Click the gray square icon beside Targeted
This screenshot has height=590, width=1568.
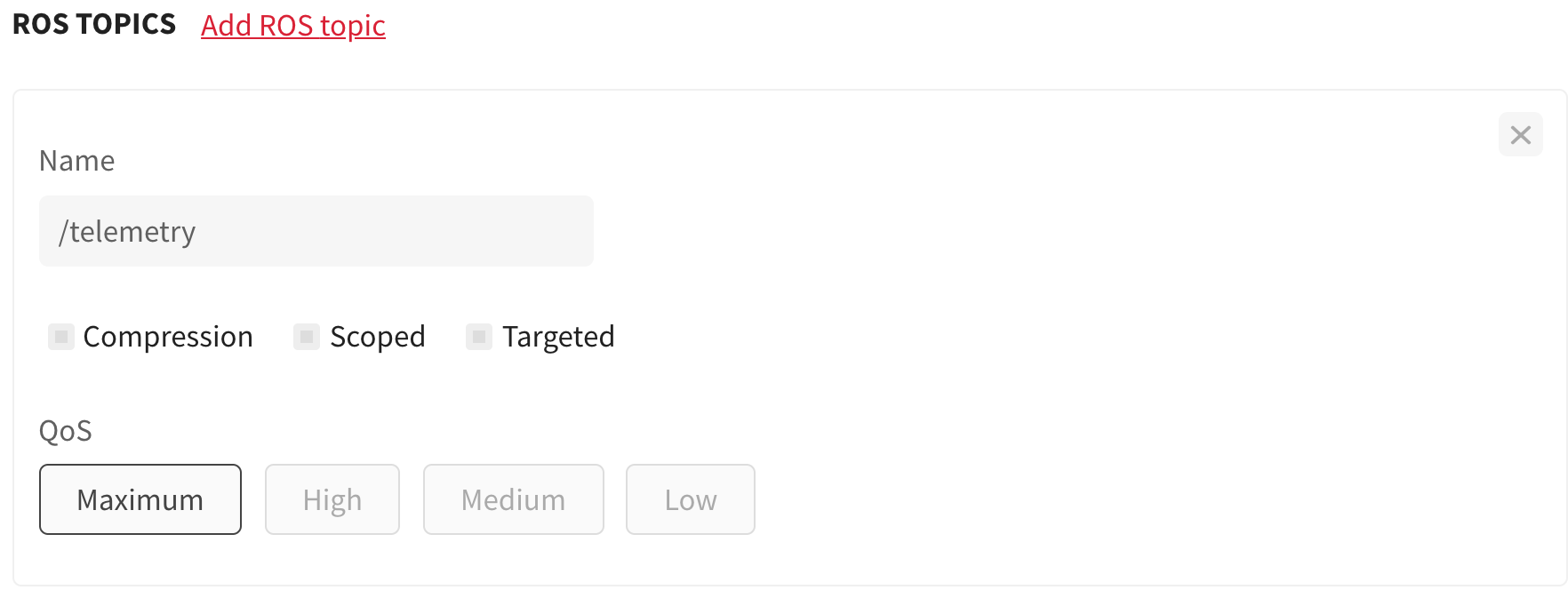click(479, 337)
